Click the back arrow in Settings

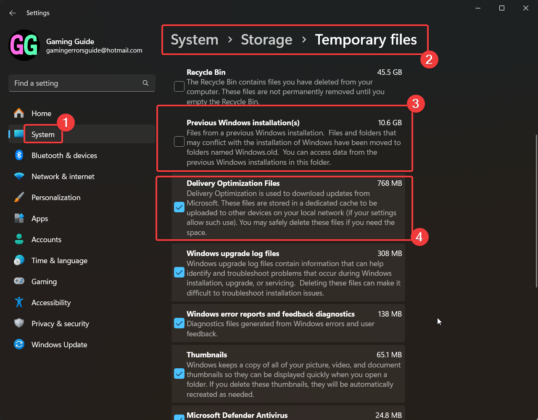13,13
